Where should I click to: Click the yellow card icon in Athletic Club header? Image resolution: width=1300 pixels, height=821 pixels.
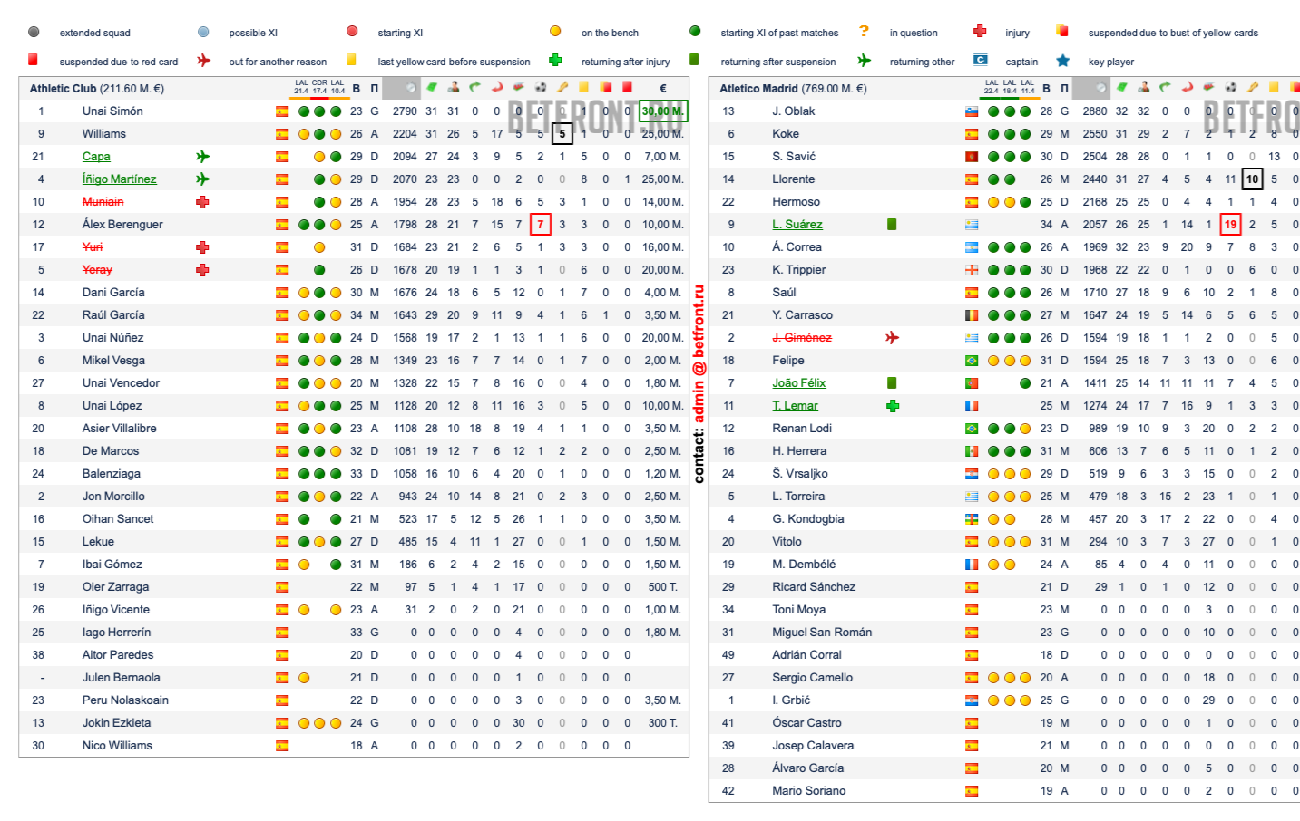click(x=584, y=88)
